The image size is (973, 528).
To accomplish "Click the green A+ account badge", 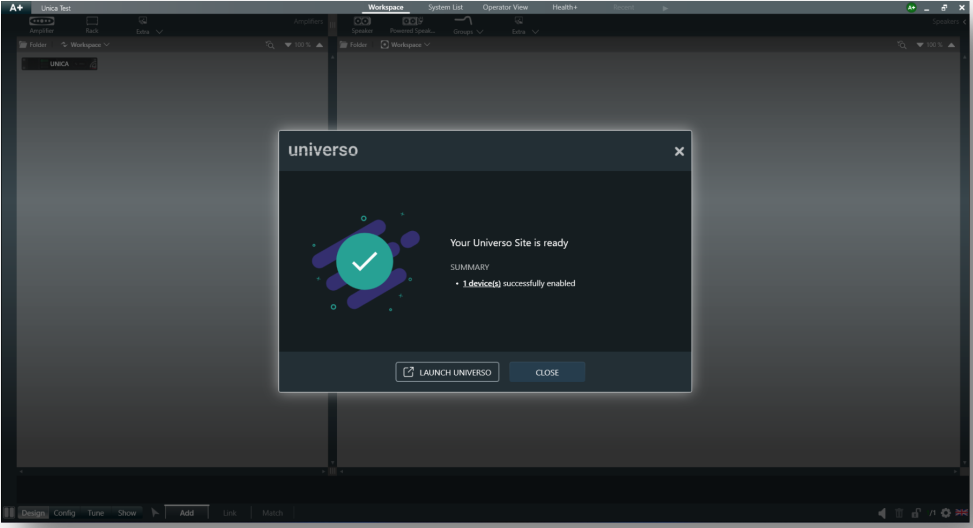I will pos(911,7).
